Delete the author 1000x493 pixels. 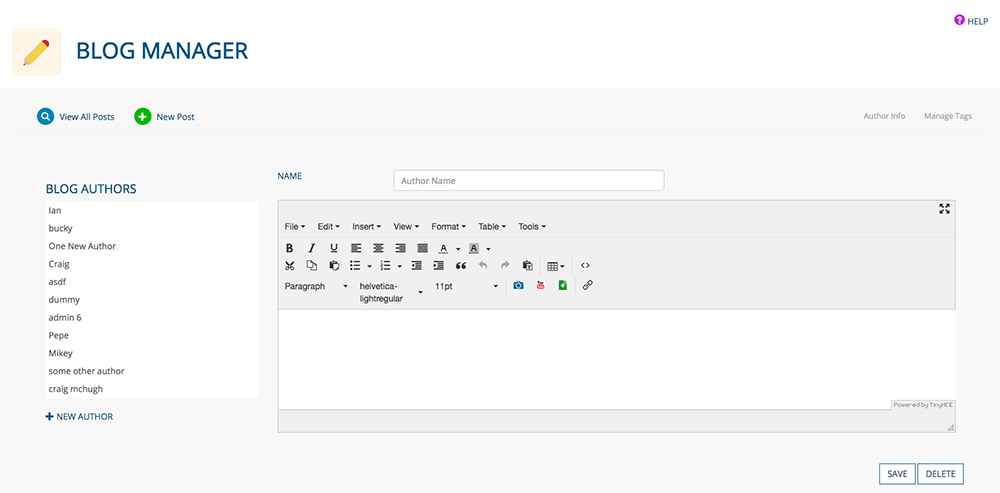pos(940,474)
